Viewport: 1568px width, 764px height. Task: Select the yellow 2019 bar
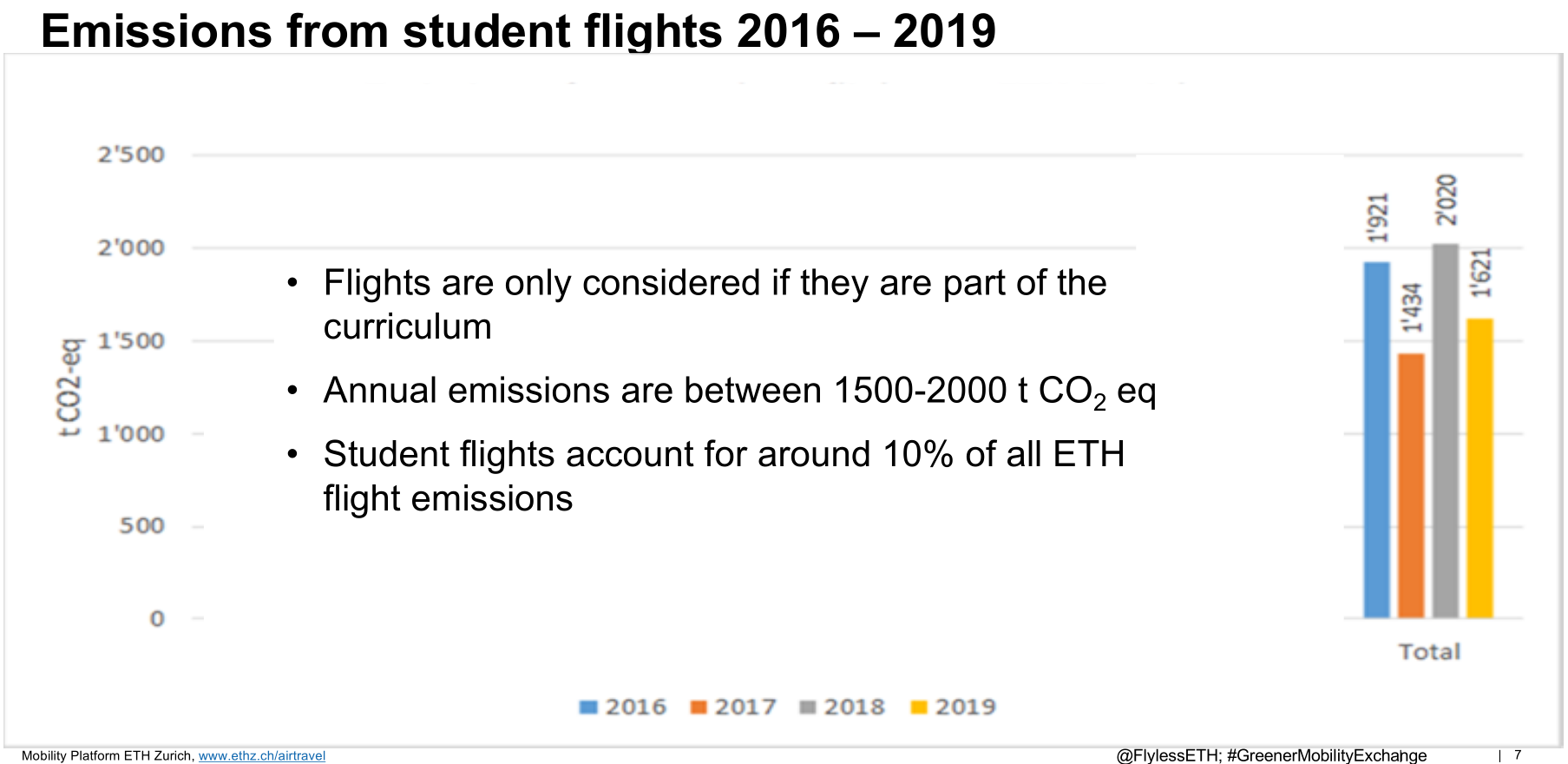click(1479, 469)
